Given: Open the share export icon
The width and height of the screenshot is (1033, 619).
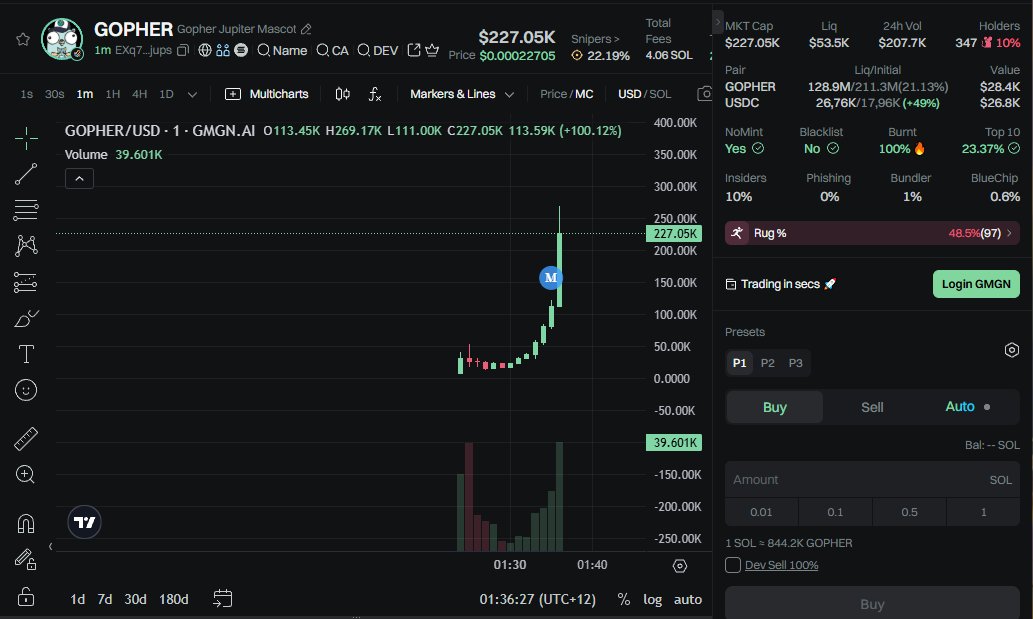Looking at the screenshot, I should [414, 50].
